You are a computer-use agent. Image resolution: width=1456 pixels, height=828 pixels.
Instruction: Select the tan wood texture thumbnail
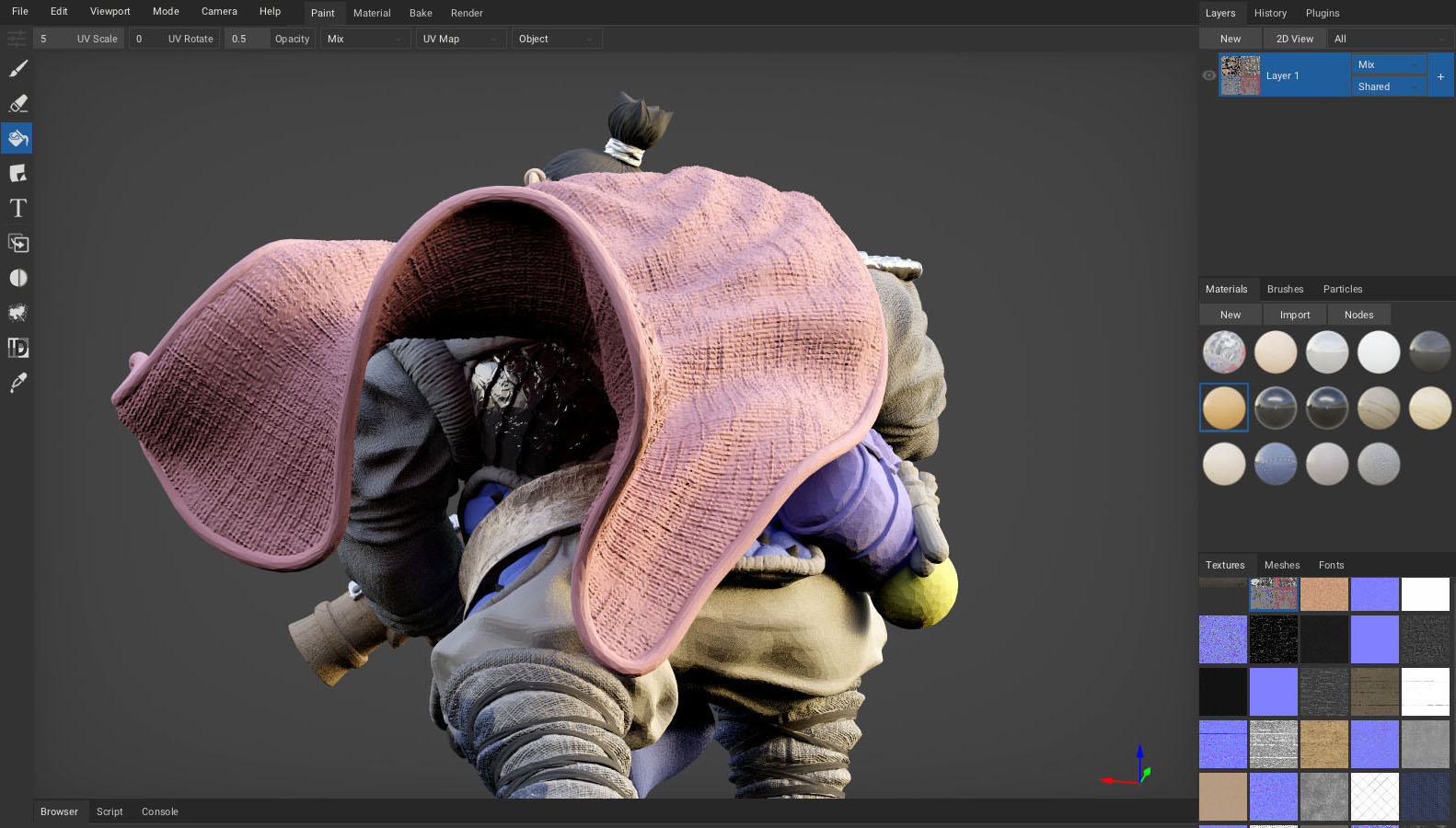1324,743
